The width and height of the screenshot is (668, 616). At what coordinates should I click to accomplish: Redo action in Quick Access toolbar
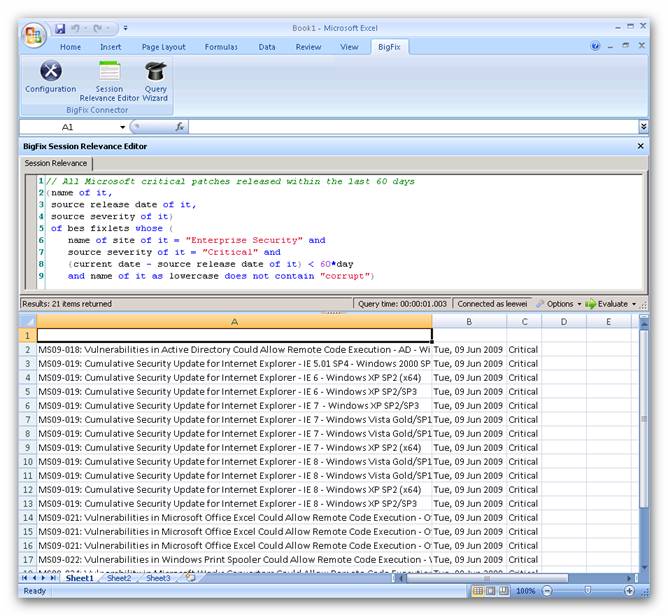[98, 29]
